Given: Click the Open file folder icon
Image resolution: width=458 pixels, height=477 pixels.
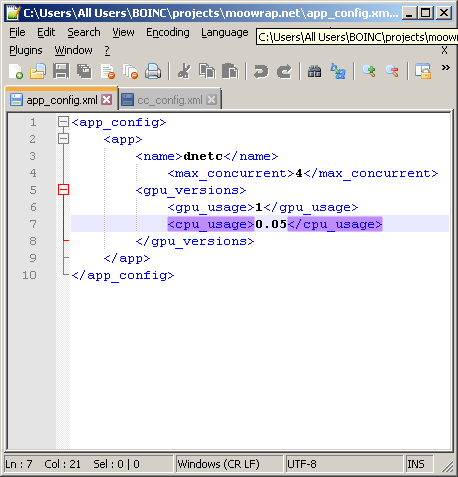Looking at the screenshot, I should tap(38, 71).
